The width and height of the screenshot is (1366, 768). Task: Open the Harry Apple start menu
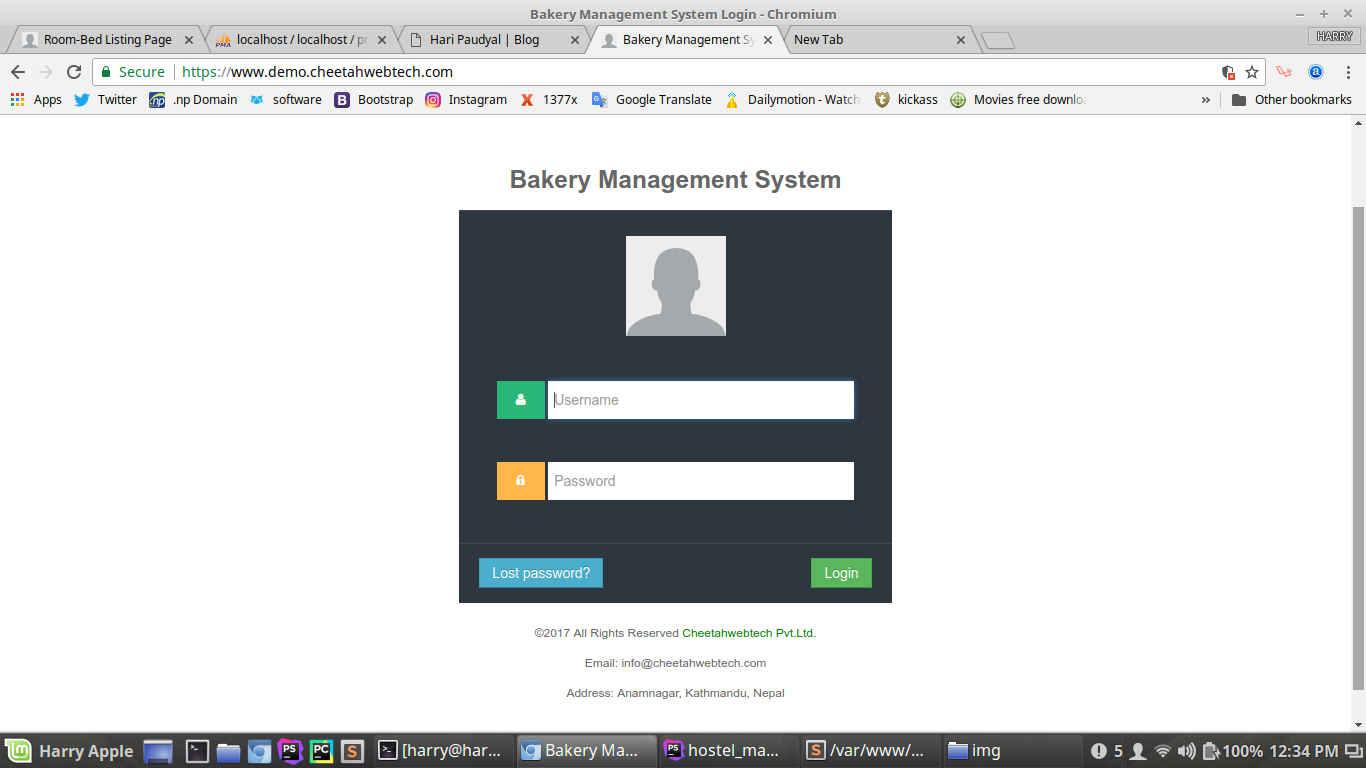(70, 751)
